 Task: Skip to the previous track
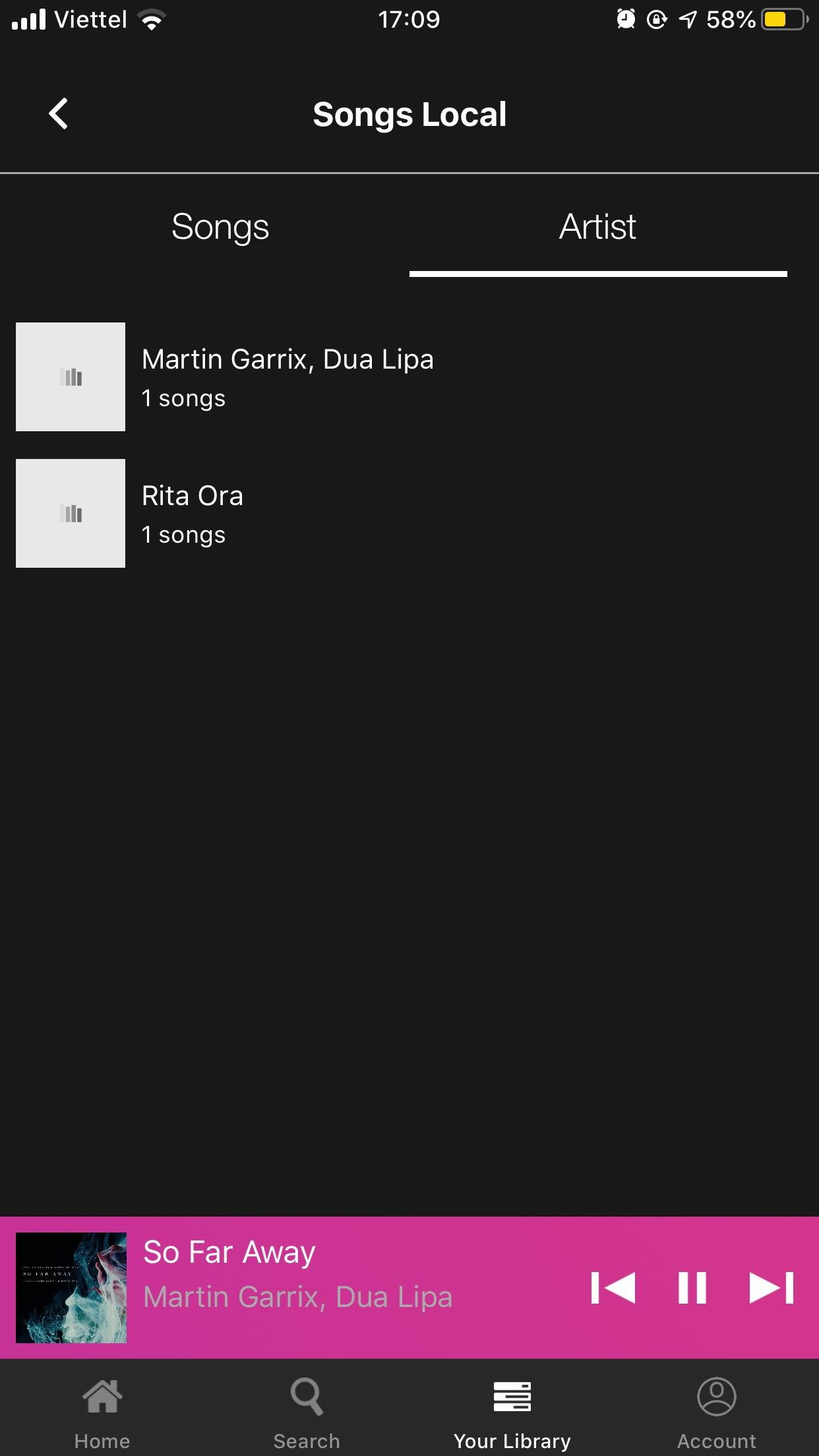point(613,1288)
